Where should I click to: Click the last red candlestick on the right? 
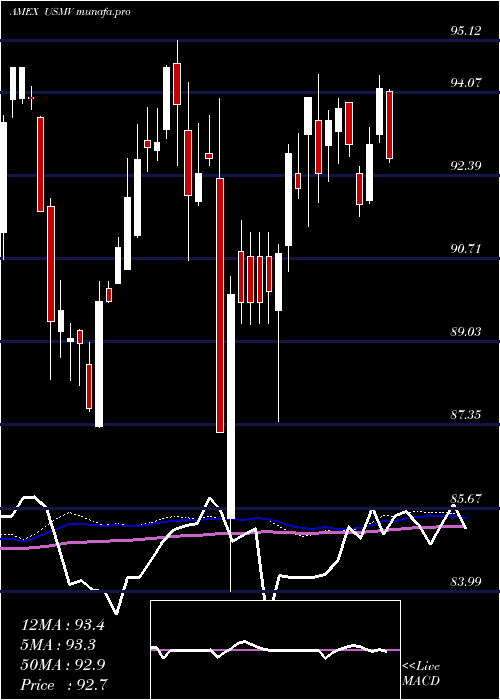[x=389, y=125]
